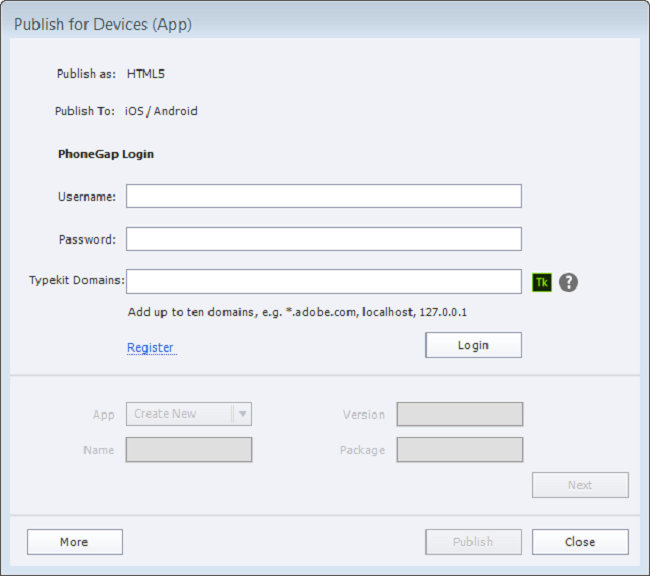Click the 'Publish for Devices (App)' title
650x576 pixels.
point(103,24)
